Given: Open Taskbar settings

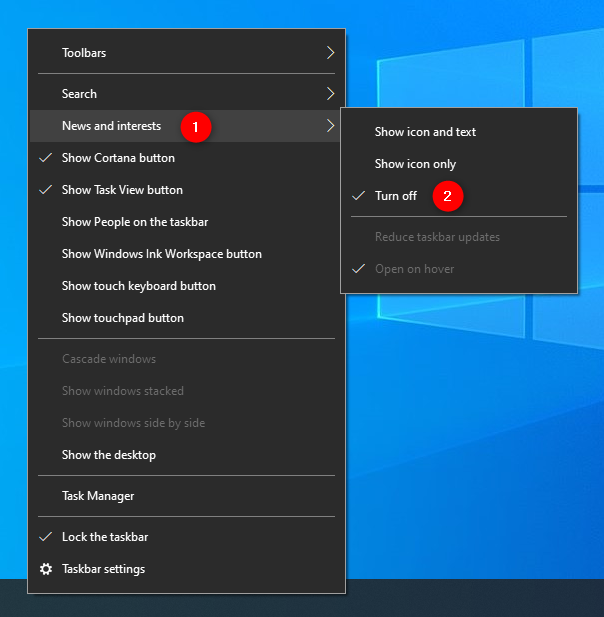Looking at the screenshot, I should [x=103, y=569].
